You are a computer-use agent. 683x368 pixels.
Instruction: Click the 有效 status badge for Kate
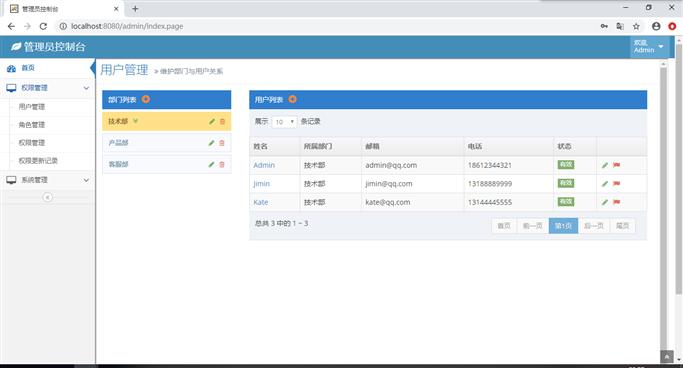566,202
